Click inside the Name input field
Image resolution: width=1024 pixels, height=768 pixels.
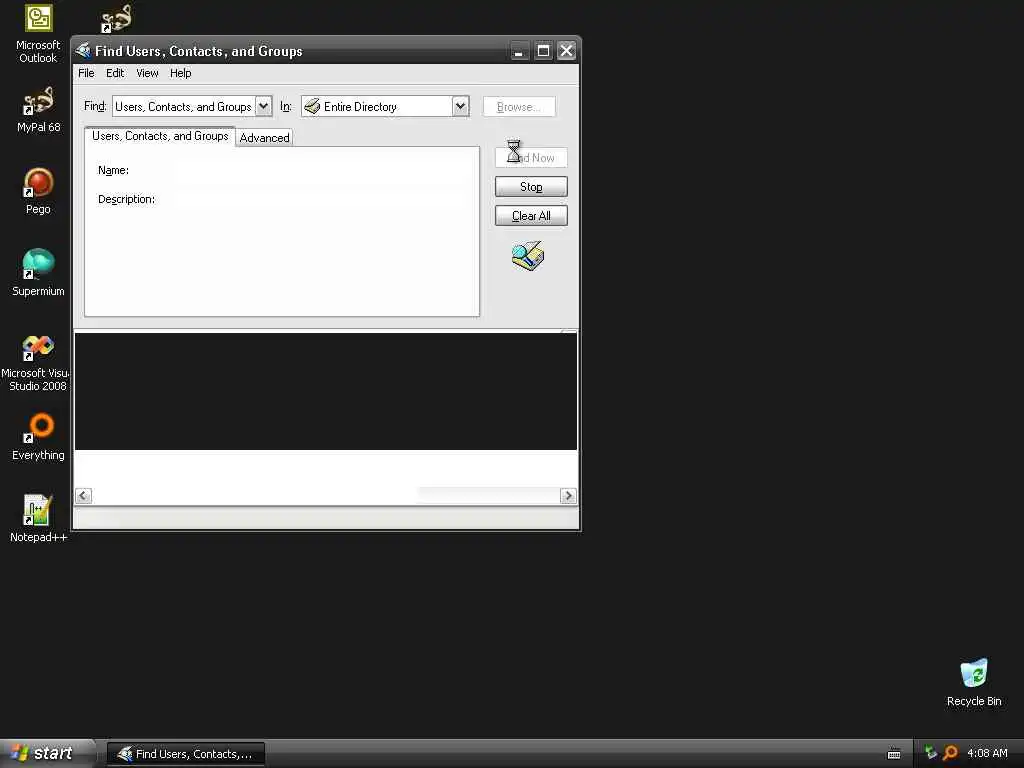320,170
